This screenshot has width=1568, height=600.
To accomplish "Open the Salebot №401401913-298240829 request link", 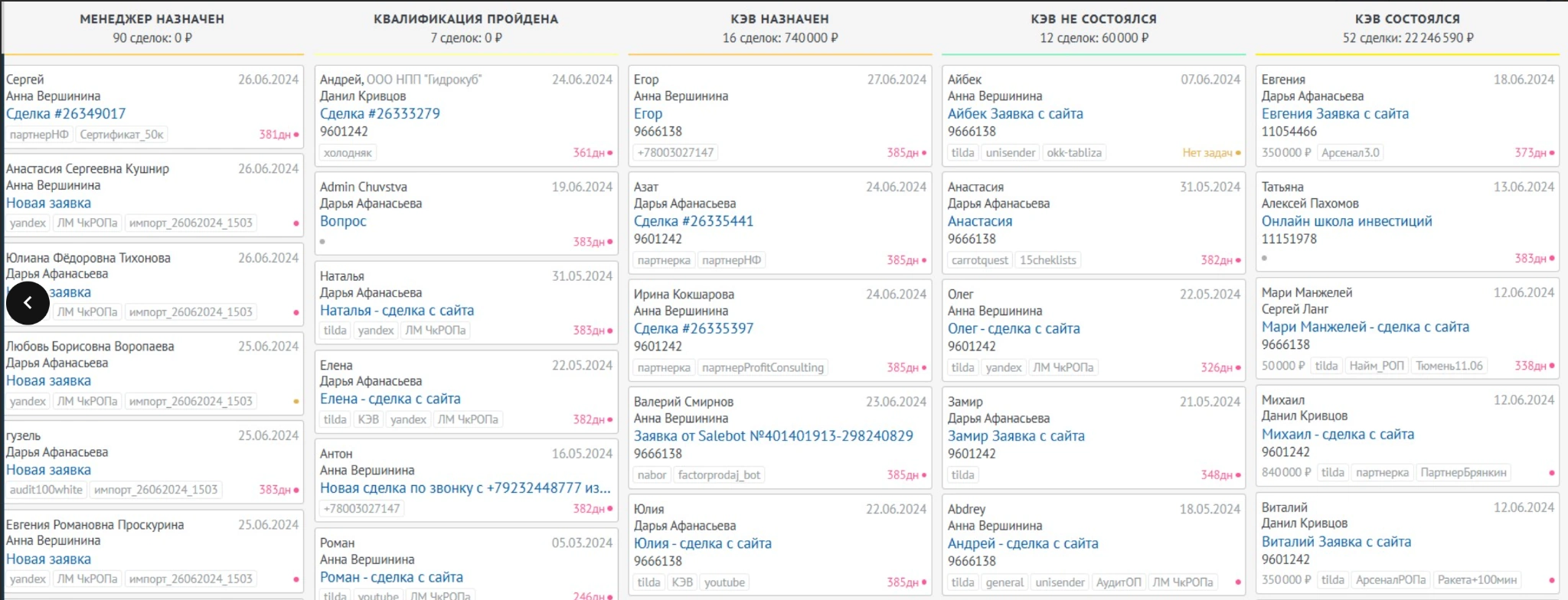I will pyautogui.click(x=773, y=436).
